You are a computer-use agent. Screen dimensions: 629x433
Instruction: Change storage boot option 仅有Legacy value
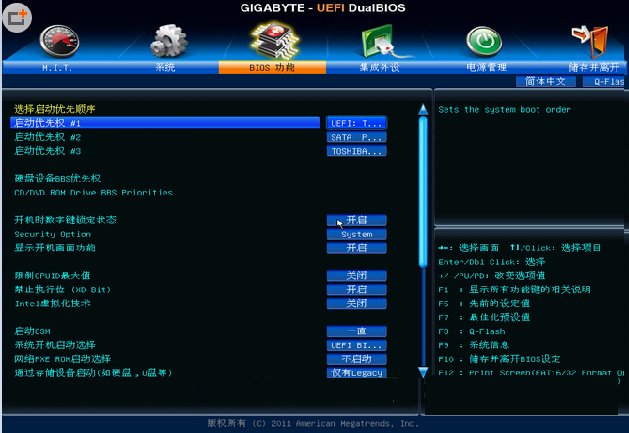pos(356,373)
